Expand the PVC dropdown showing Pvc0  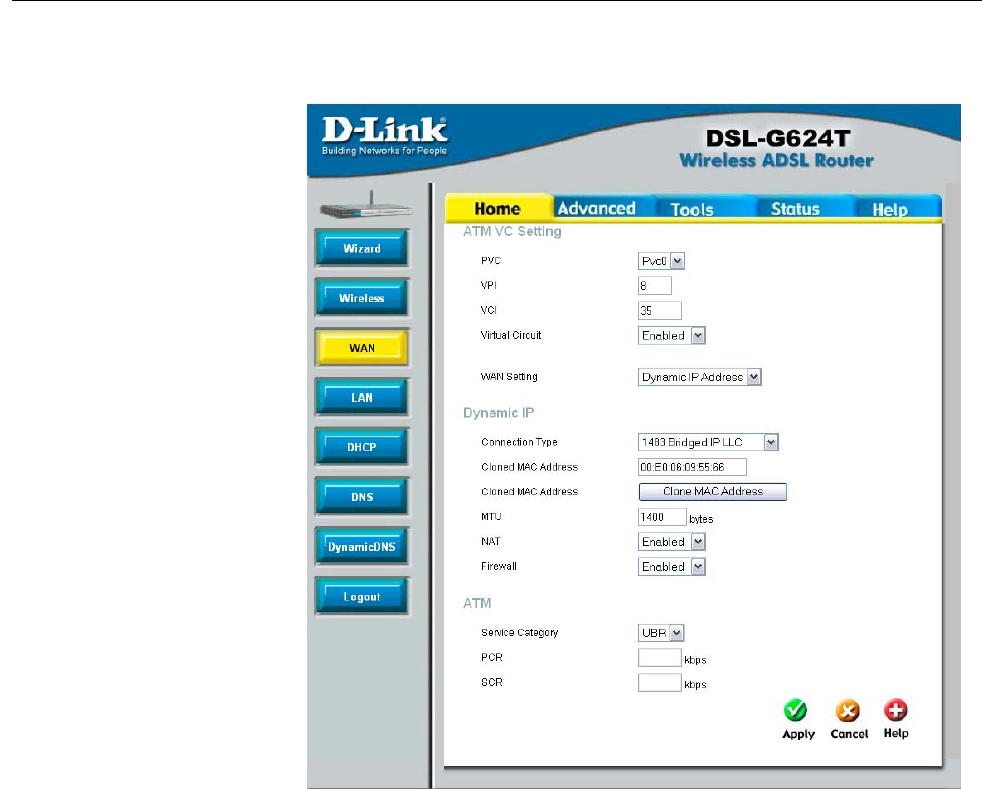(661, 261)
